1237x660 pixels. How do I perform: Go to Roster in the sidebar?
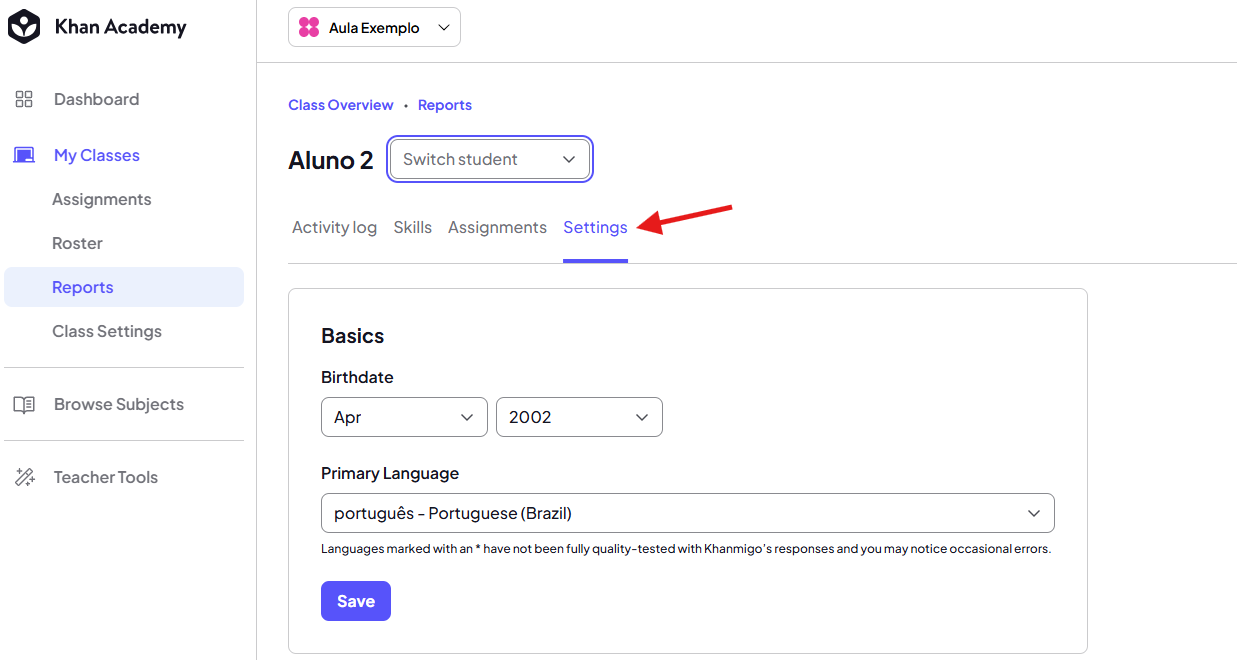[78, 243]
